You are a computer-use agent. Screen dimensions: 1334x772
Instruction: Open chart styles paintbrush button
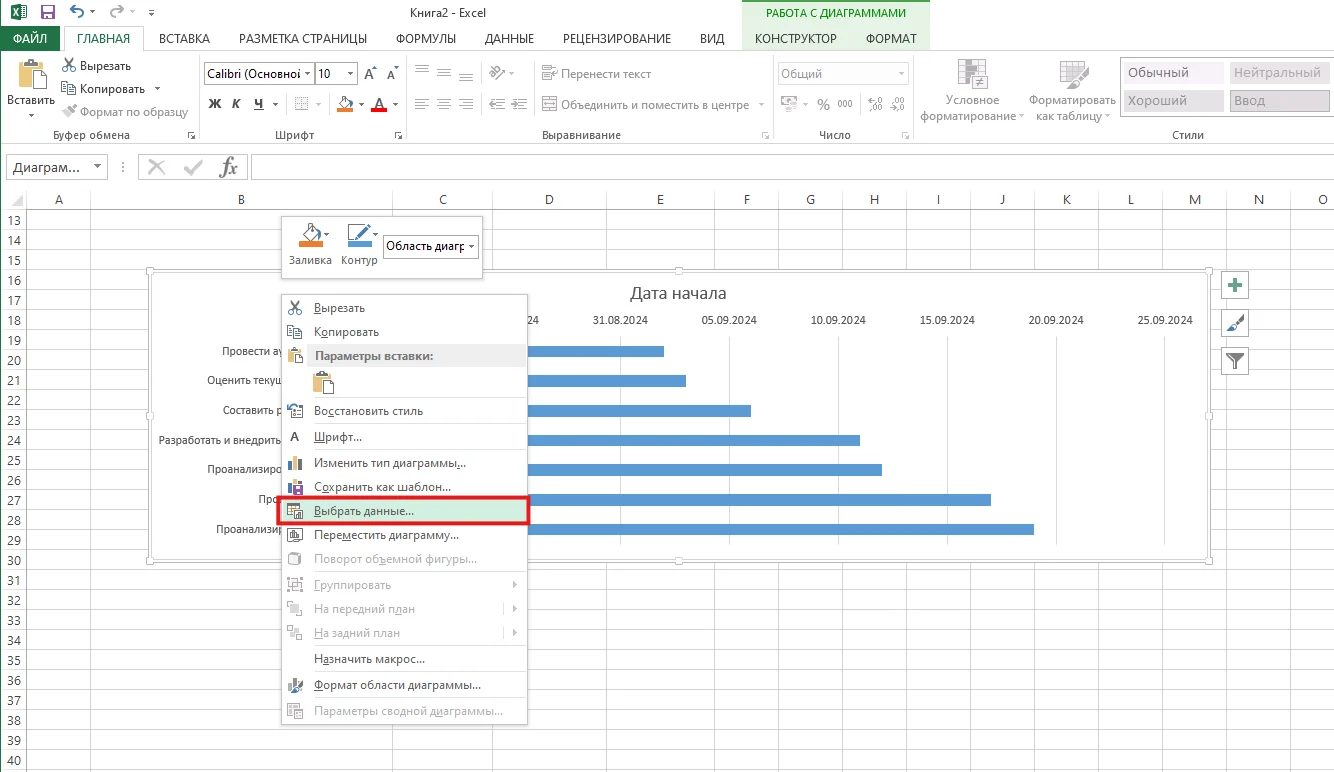1235,323
